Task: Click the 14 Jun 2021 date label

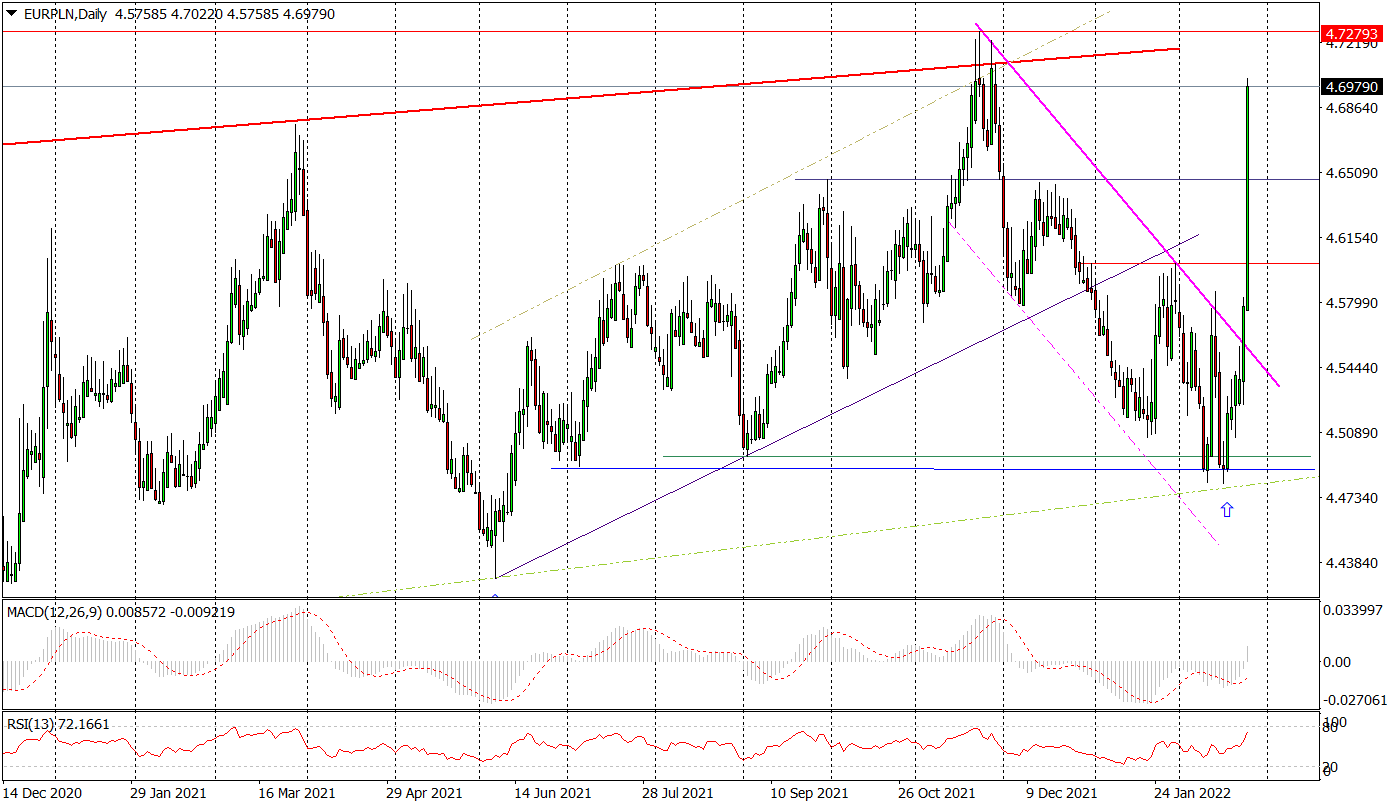Action: click(554, 793)
